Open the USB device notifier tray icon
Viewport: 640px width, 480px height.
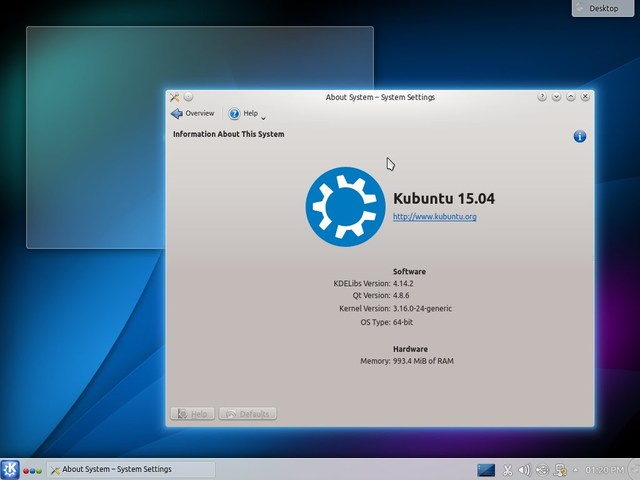[542, 470]
